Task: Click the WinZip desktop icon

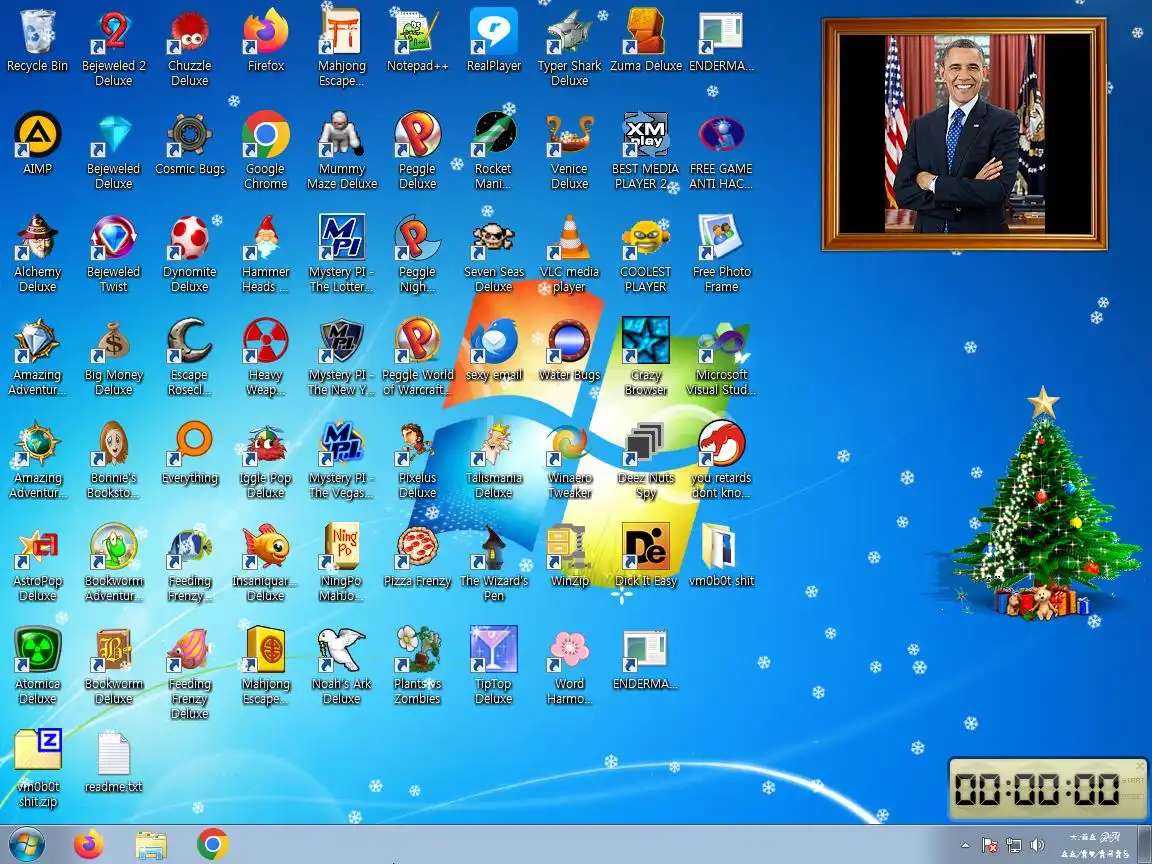Action: pos(569,555)
